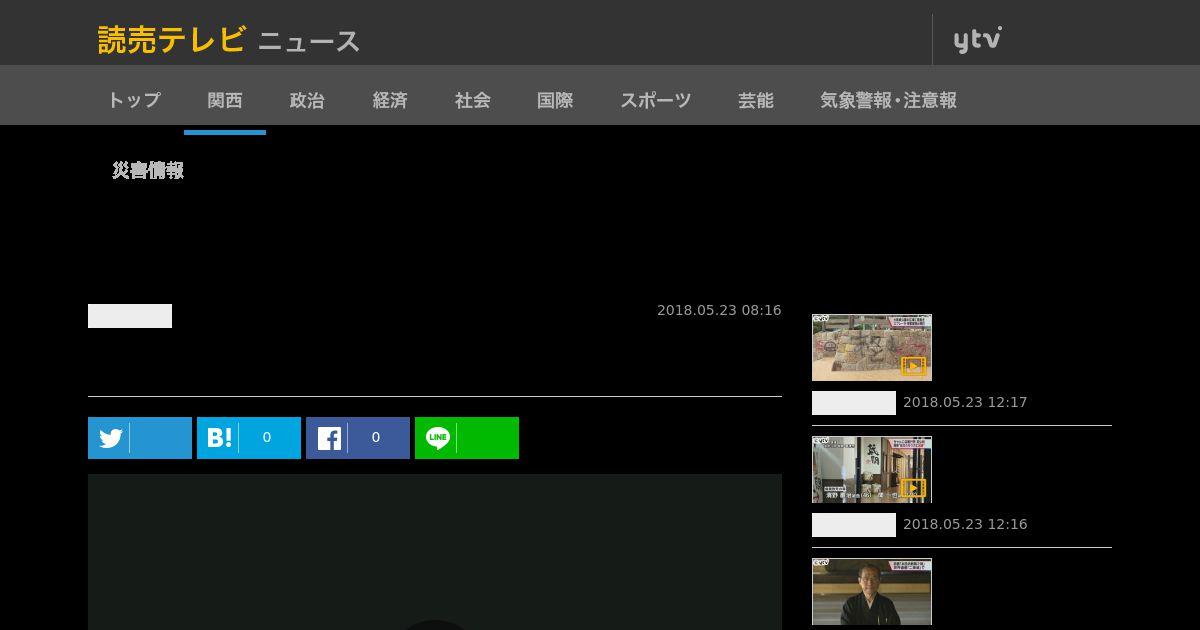Click the main article video player

[x=435, y=552]
